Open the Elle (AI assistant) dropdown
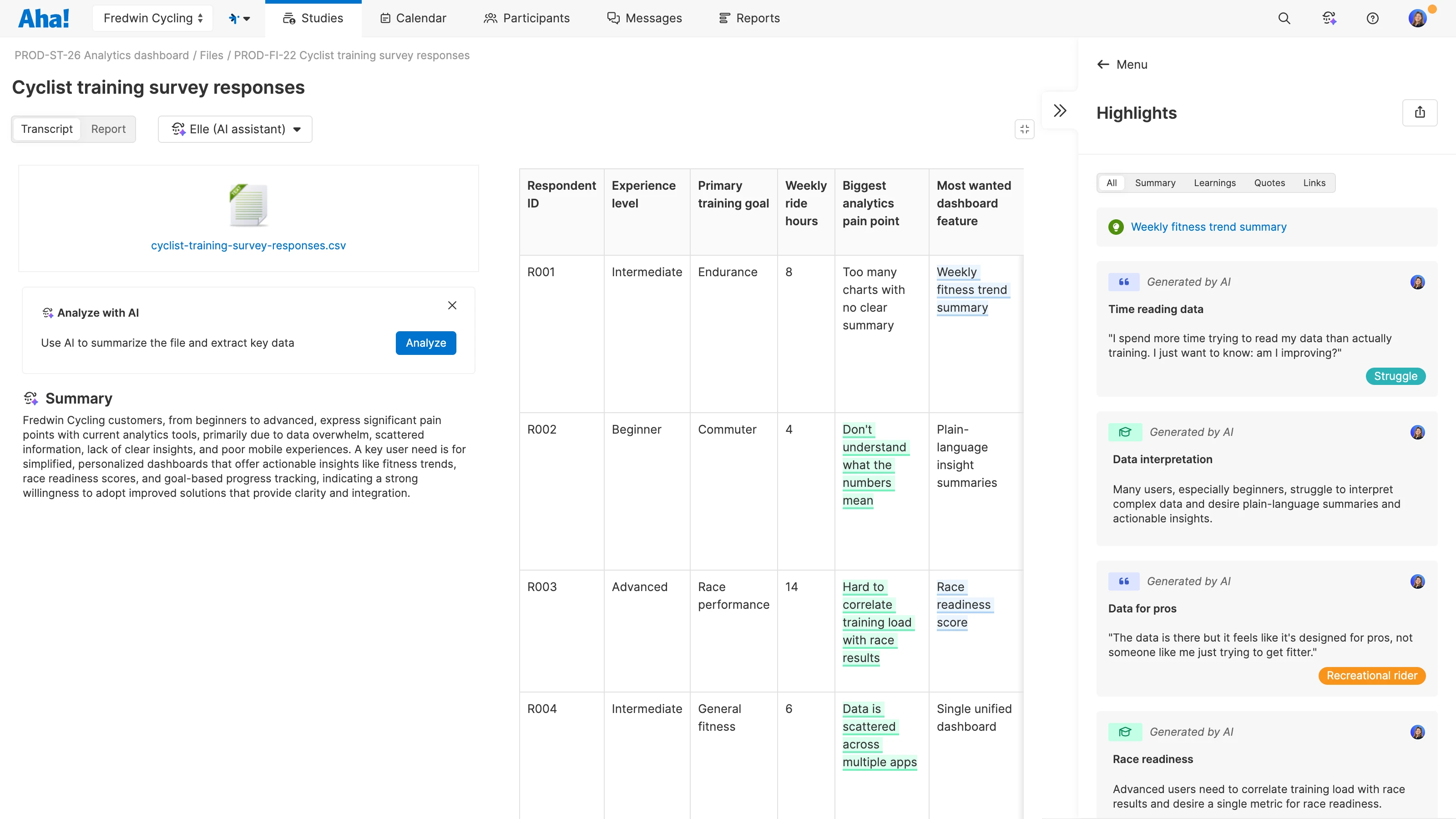 point(235,129)
